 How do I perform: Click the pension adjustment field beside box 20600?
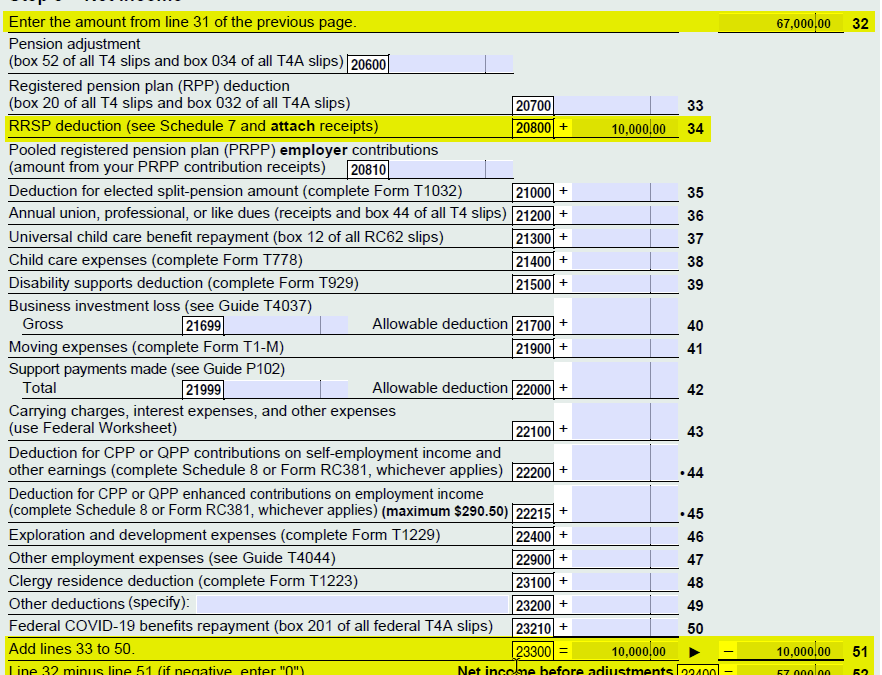point(451,64)
